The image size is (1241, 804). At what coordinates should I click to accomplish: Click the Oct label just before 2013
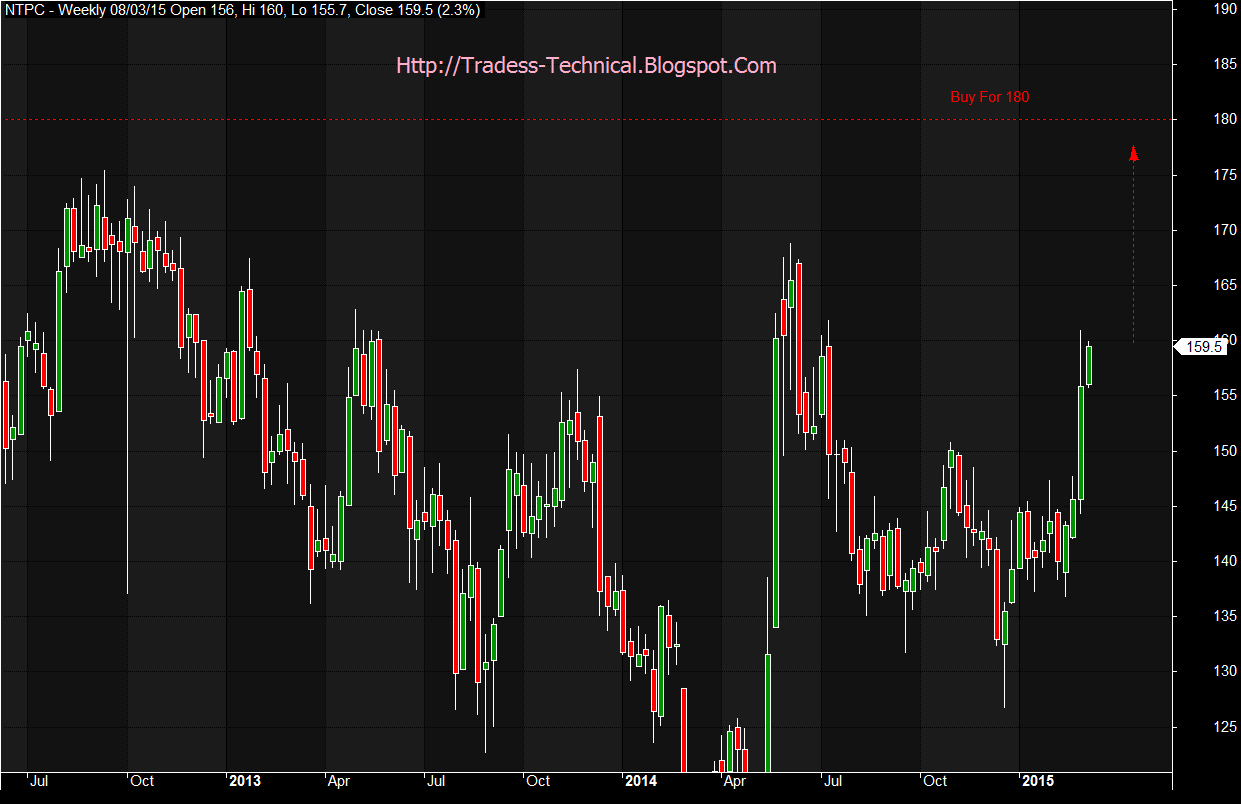[x=142, y=780]
